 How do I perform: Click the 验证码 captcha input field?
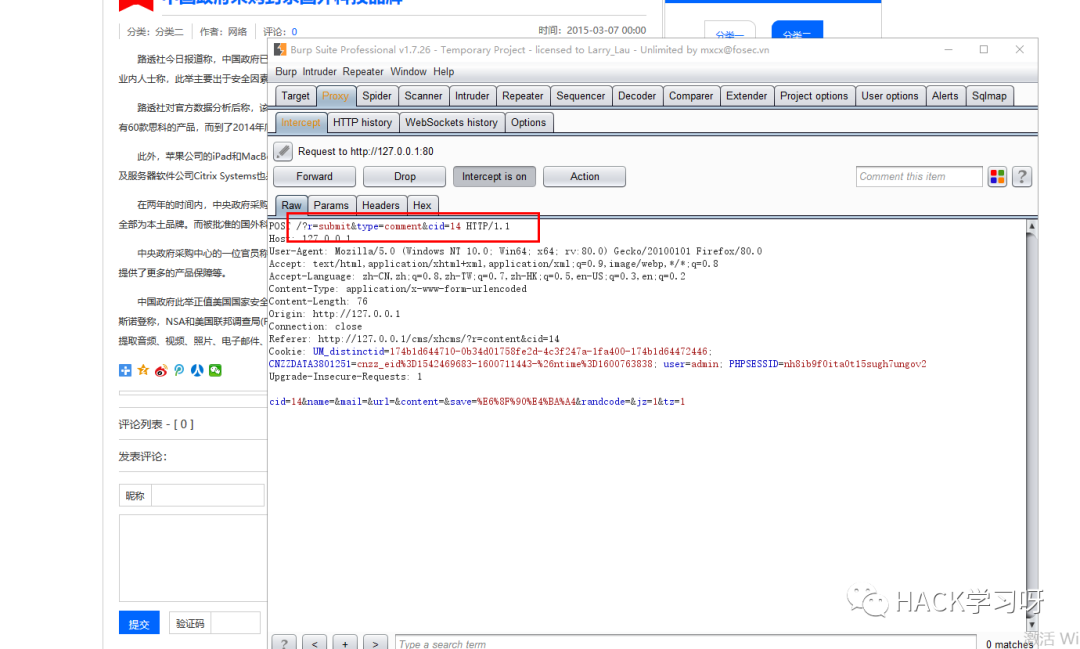[x=235, y=623]
